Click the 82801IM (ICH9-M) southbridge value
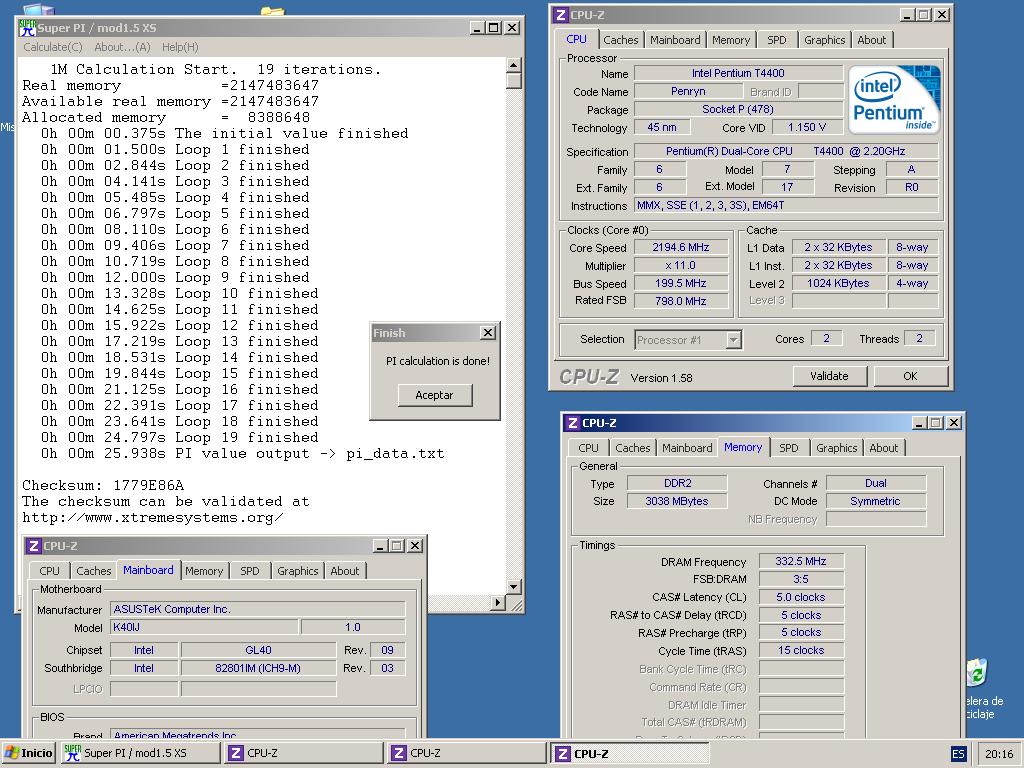This screenshot has height=768, width=1024. click(259, 668)
